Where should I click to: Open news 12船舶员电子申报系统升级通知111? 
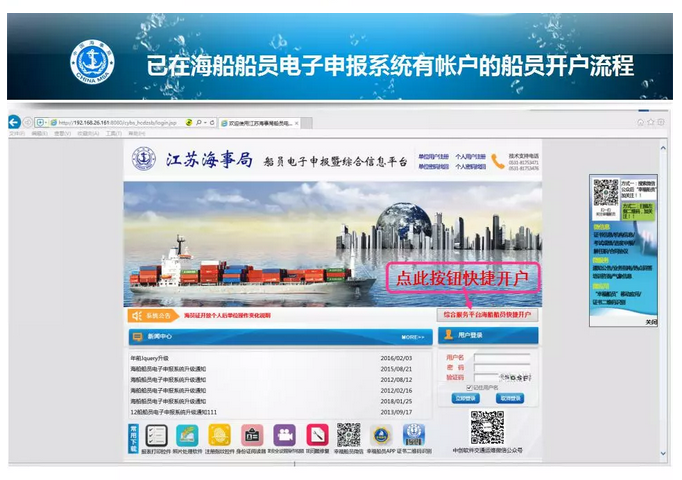174,412
